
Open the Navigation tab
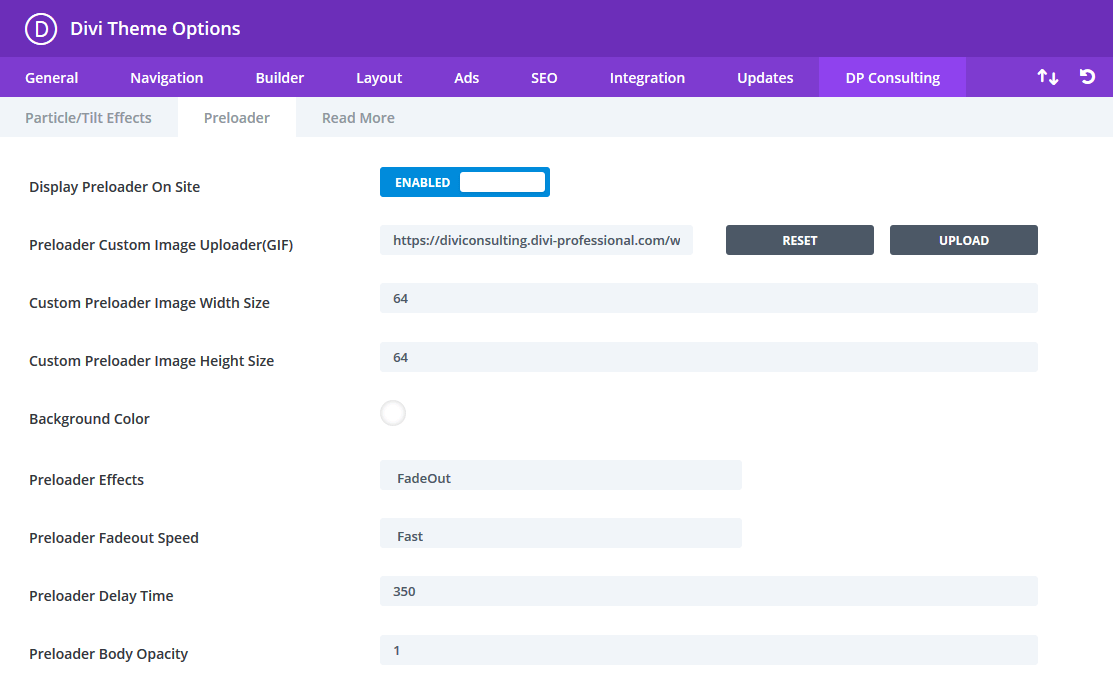coord(167,77)
